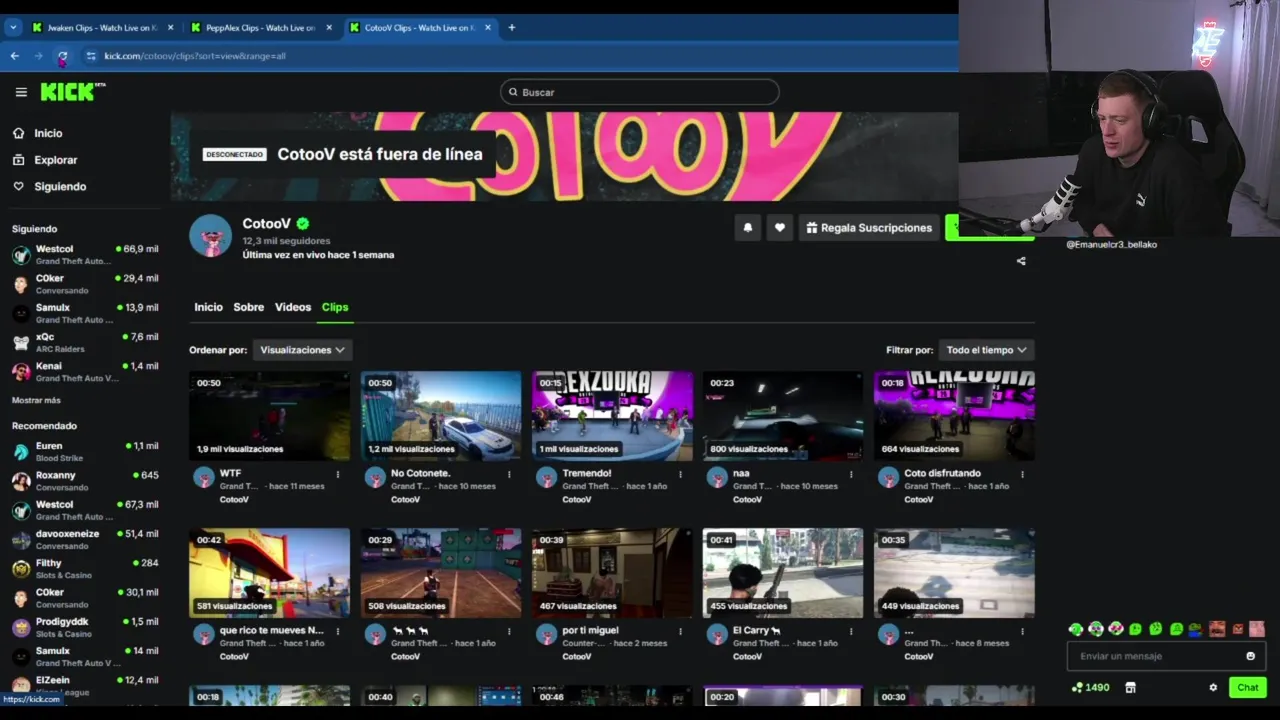The width and height of the screenshot is (1280, 720).
Task: Switch to the Videos channel tab
Action: coord(293,307)
